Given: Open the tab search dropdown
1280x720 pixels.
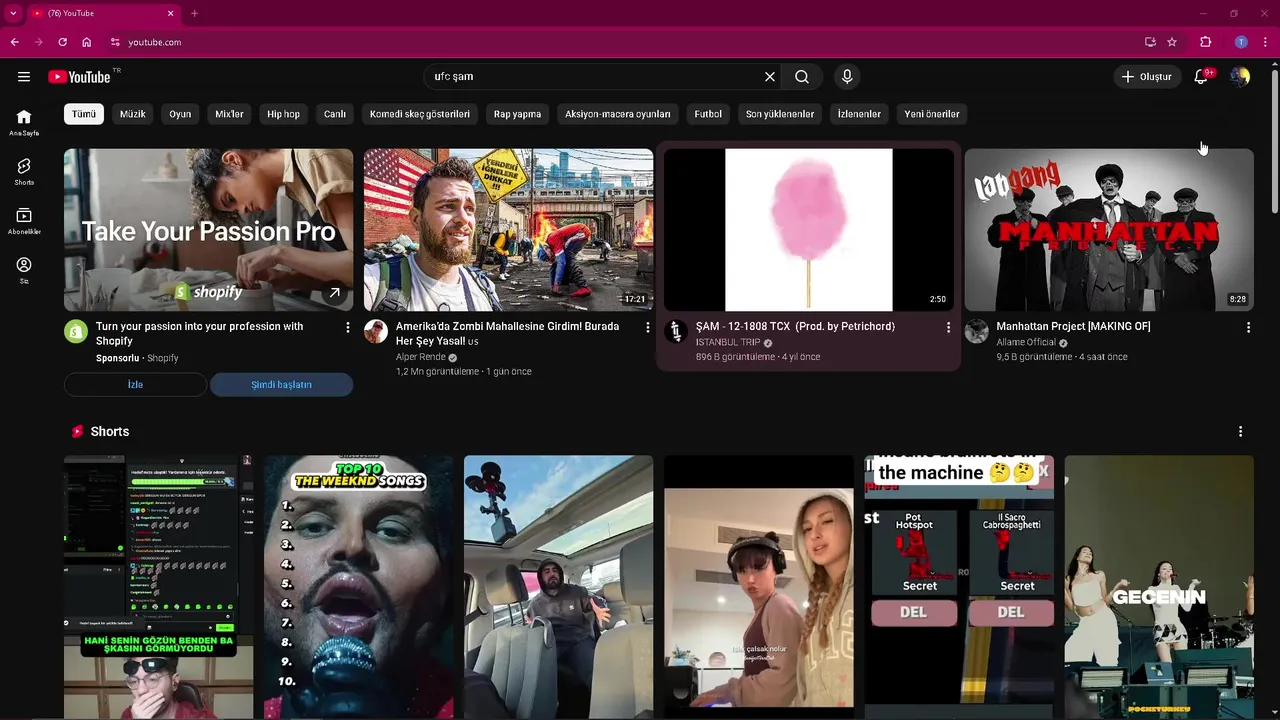Looking at the screenshot, I should (13, 13).
